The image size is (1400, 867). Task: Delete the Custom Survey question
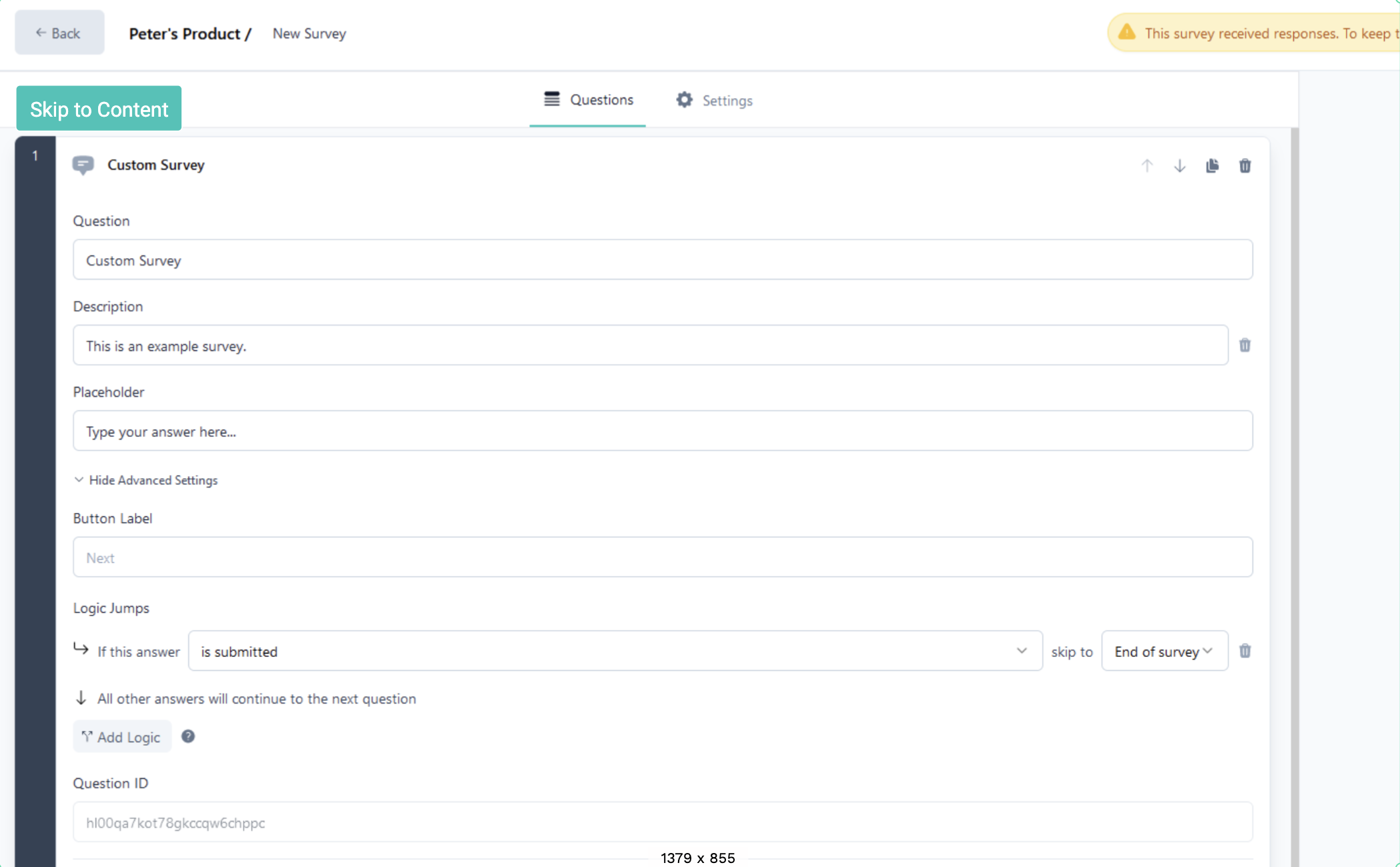pos(1245,165)
